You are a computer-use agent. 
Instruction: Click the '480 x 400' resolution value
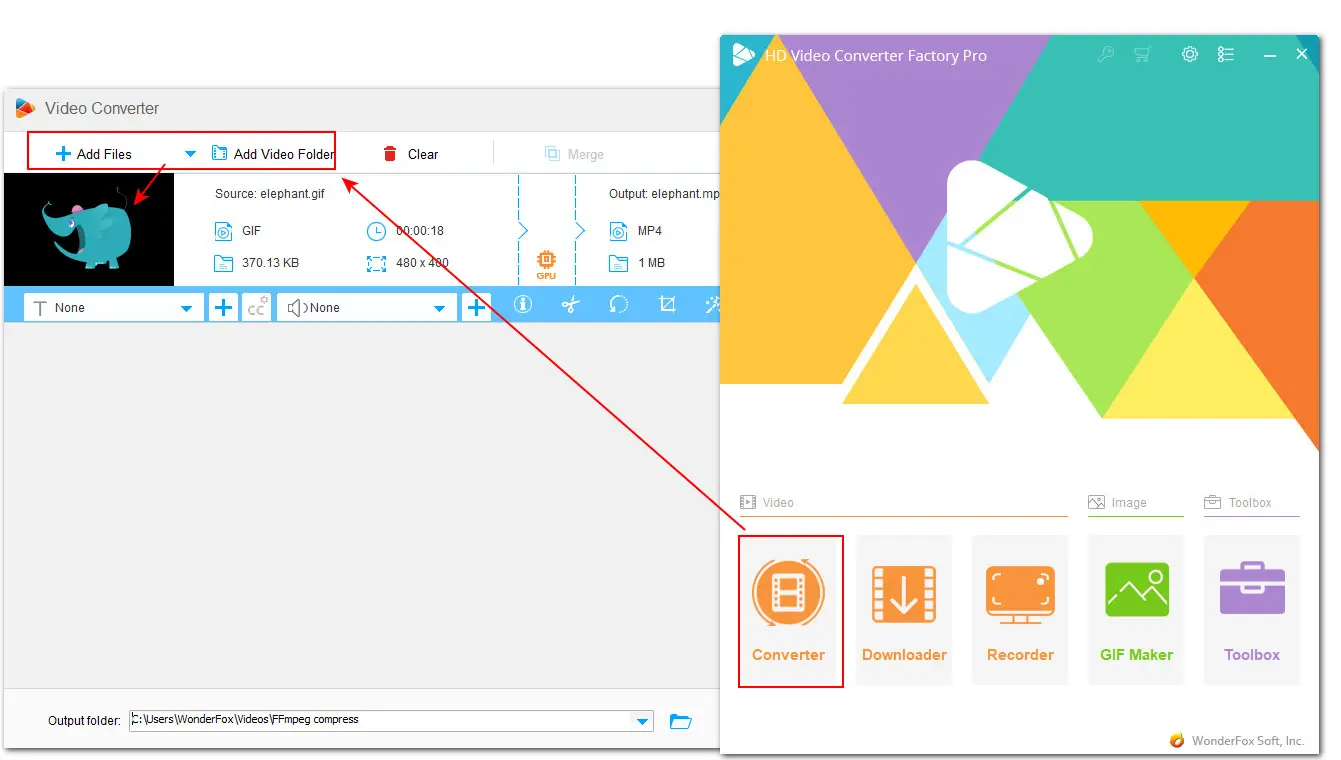(x=422, y=263)
